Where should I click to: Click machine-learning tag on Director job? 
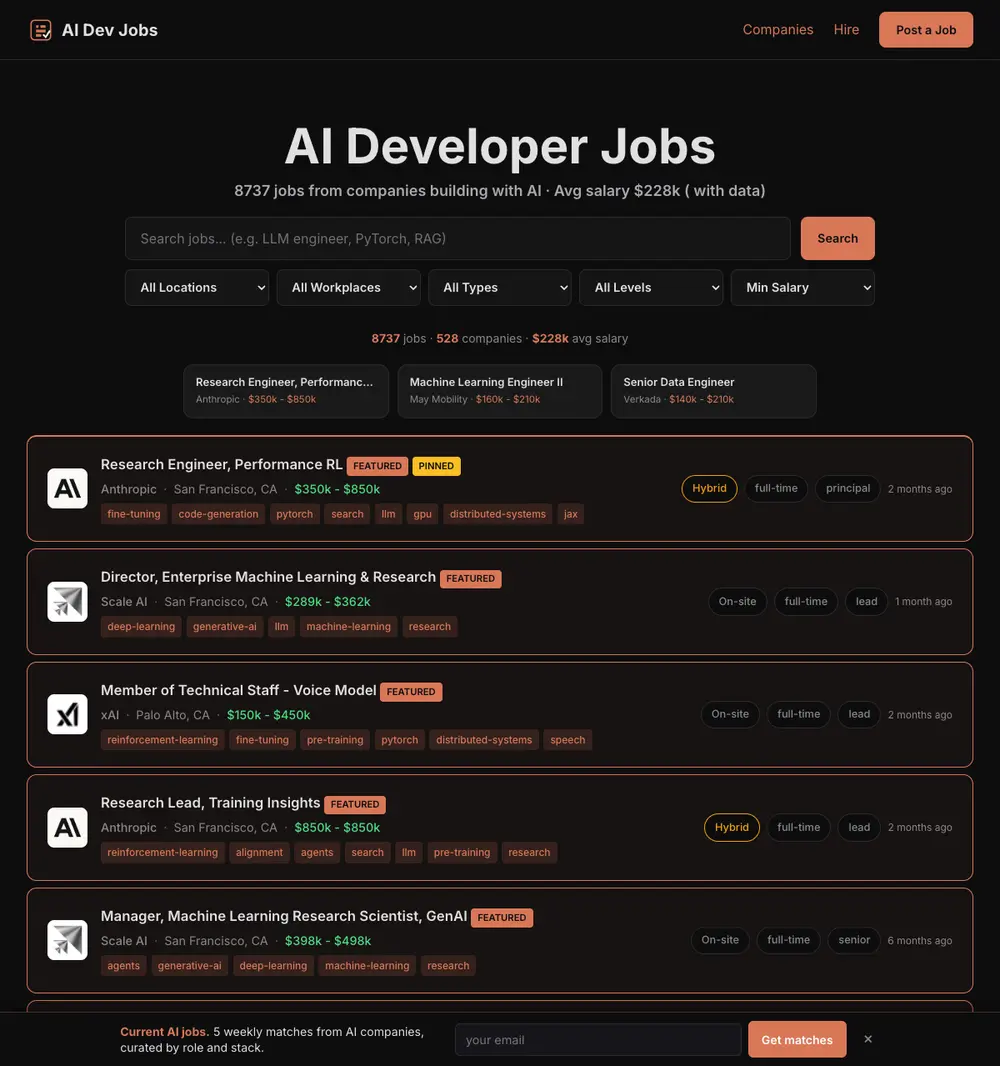(348, 627)
